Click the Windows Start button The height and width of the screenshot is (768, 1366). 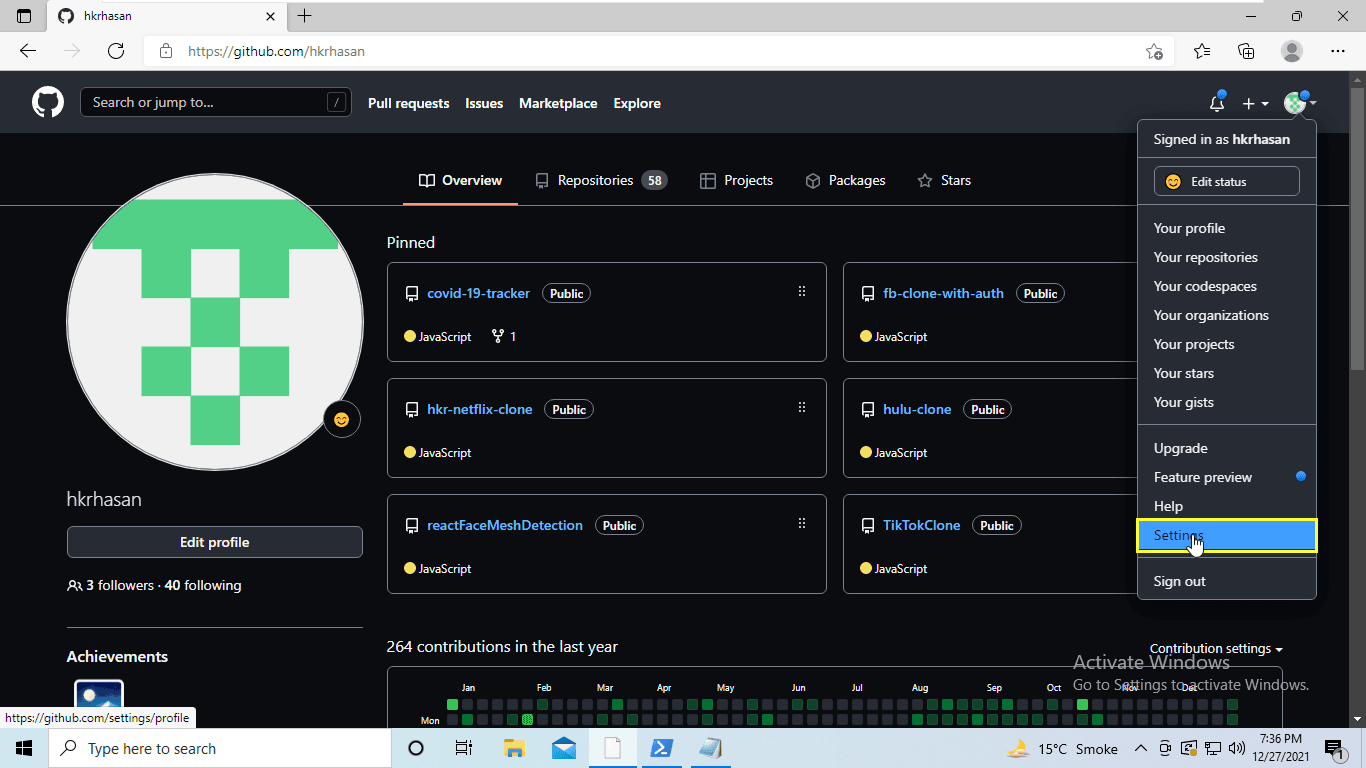point(24,748)
